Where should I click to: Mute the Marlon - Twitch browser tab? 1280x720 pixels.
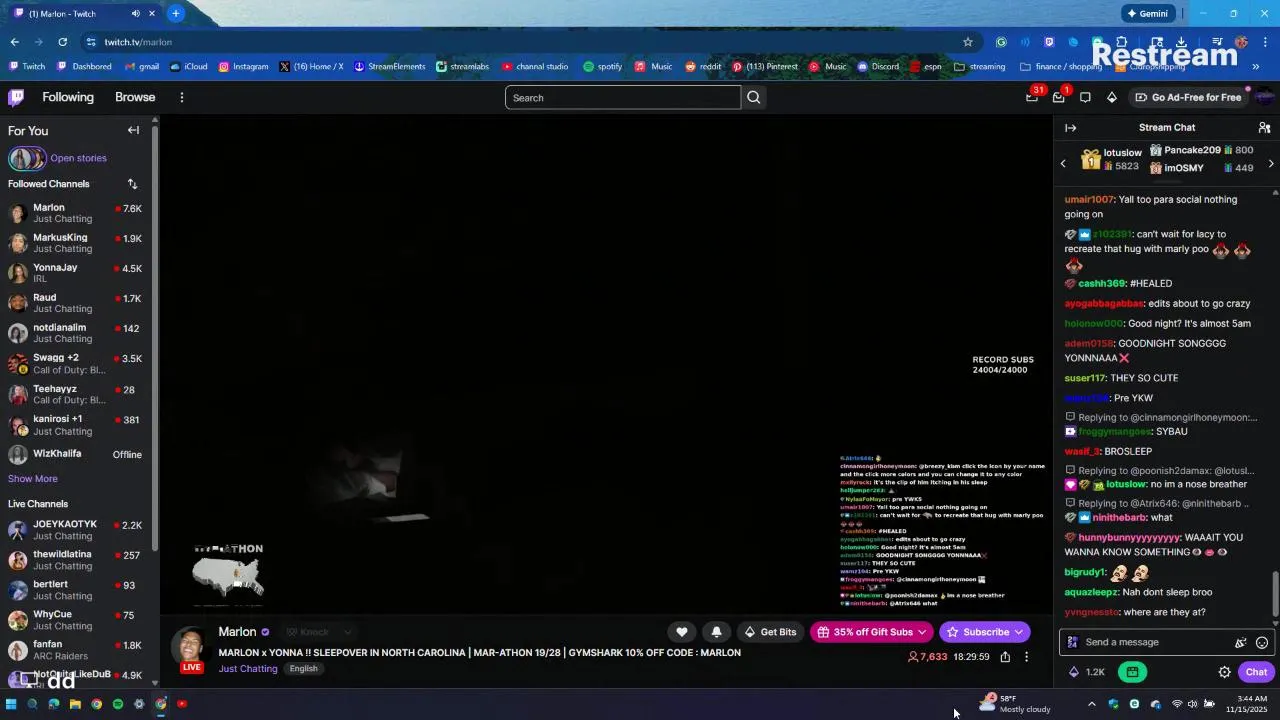pyautogui.click(x=135, y=13)
